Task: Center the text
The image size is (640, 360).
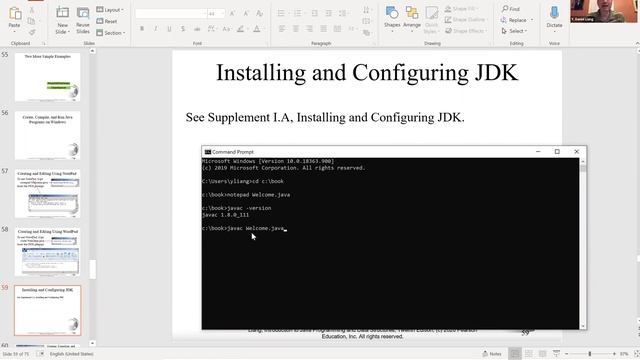Action: (296, 29)
